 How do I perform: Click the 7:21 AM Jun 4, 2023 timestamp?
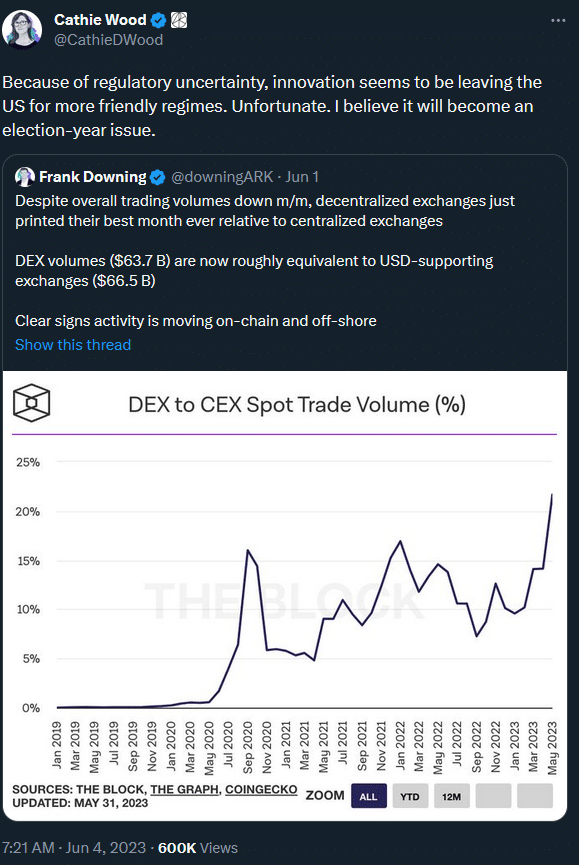(74, 848)
